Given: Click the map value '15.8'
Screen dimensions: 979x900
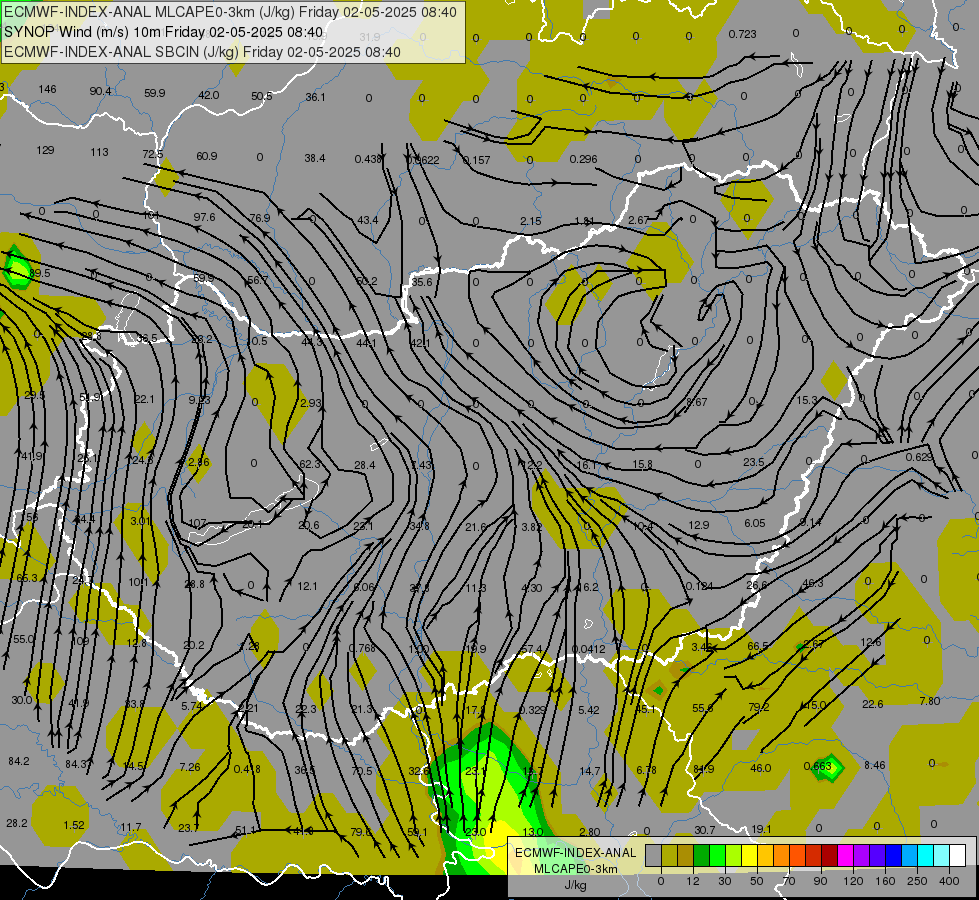Looking at the screenshot, I should click(x=642, y=465).
